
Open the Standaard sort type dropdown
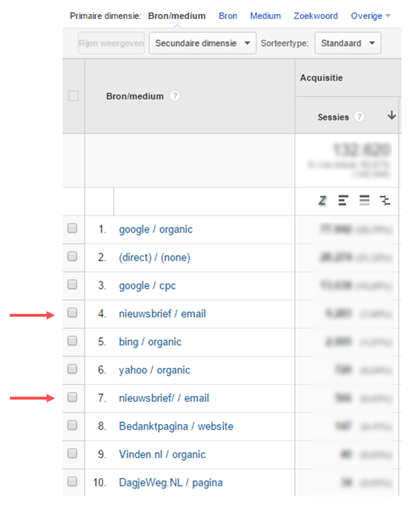click(348, 43)
